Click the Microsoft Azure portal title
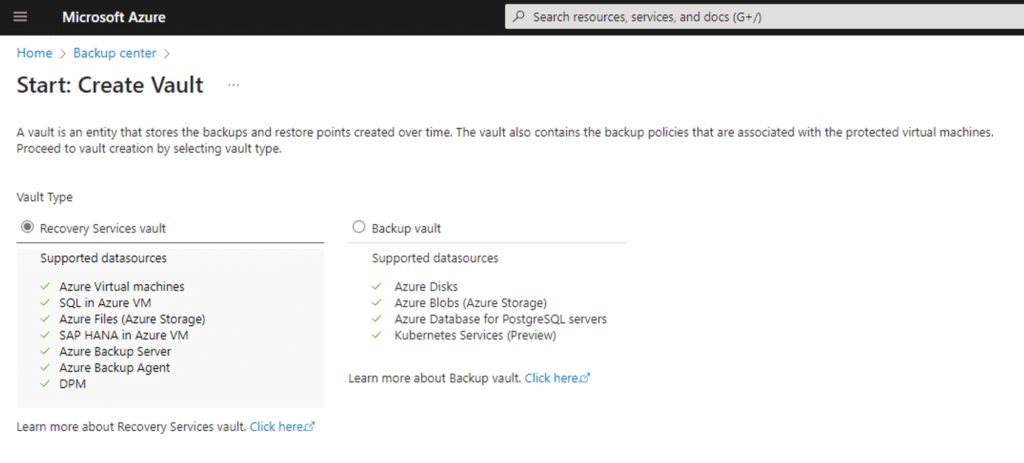Screen dimensions: 1024x463 pyautogui.click(x=114, y=17)
